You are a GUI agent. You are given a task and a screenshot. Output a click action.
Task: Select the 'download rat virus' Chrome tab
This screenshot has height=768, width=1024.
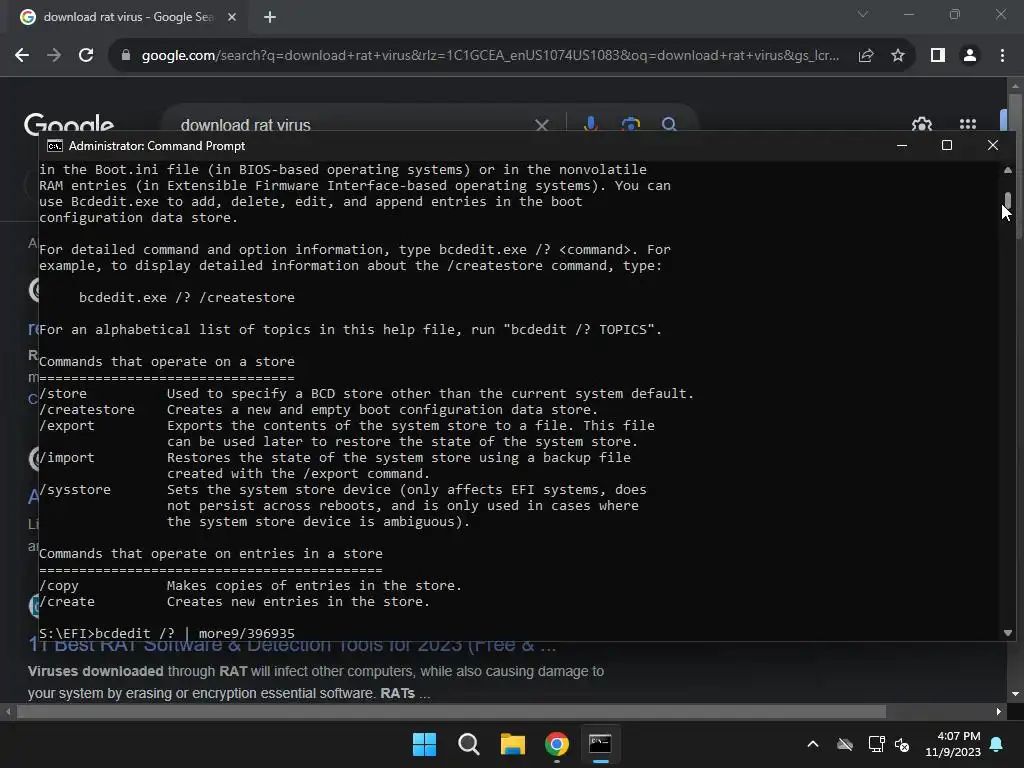128,17
